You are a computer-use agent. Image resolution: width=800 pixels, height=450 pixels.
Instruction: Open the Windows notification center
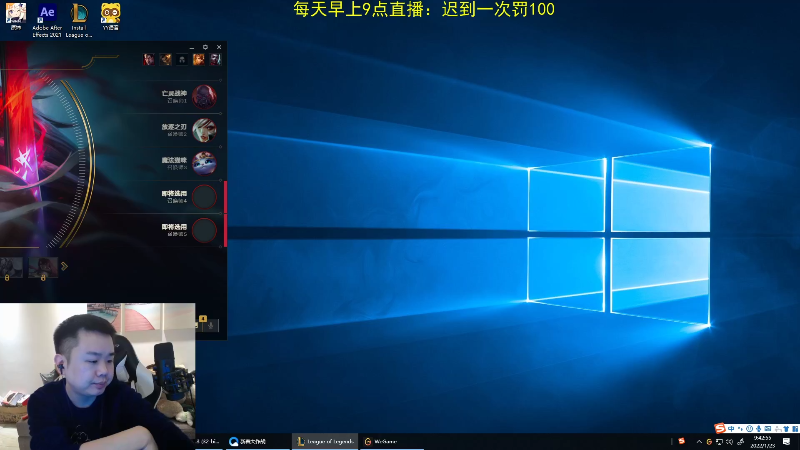coord(787,442)
